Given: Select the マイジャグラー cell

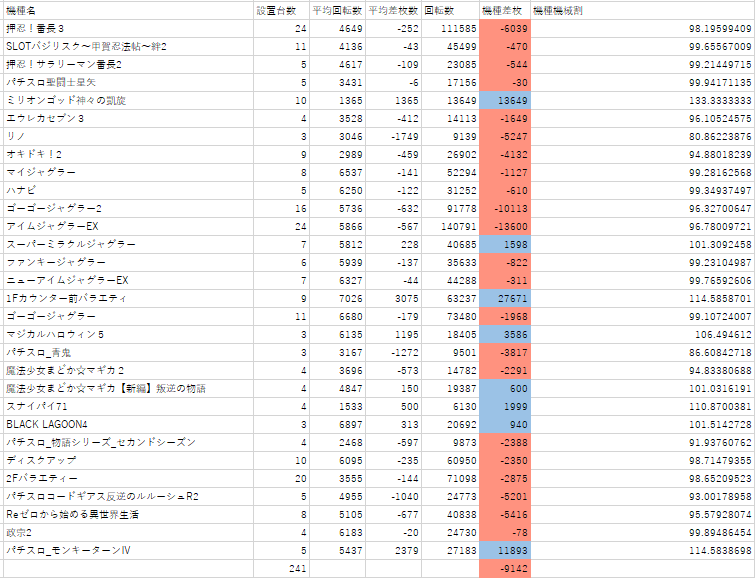Looking at the screenshot, I should 128,172.
